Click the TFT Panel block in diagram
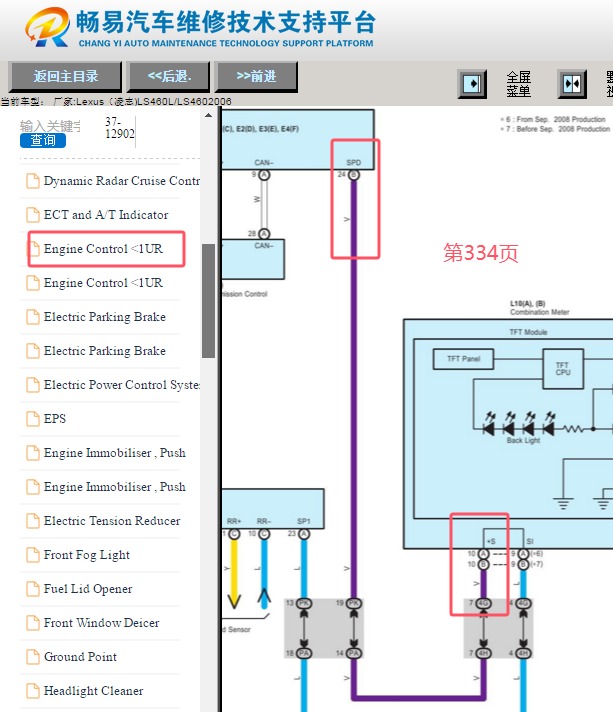Screen dimensions: 613x712 pyautogui.click(x=464, y=359)
